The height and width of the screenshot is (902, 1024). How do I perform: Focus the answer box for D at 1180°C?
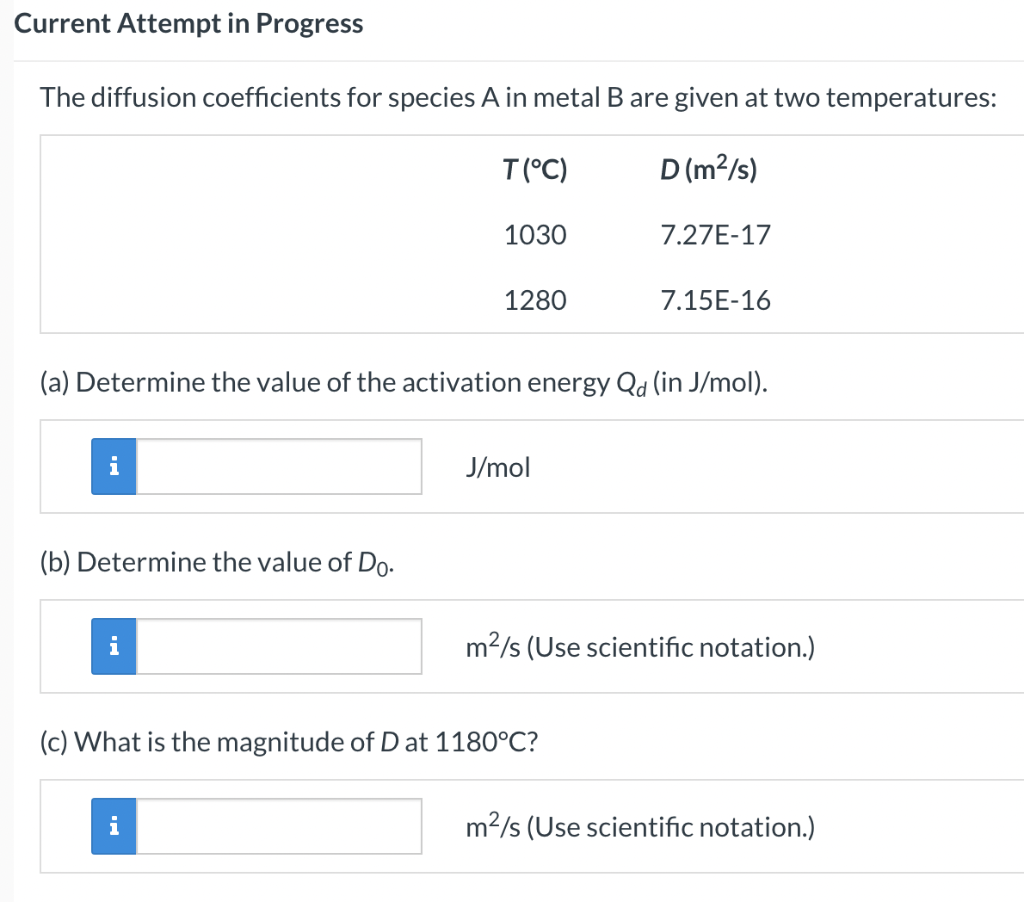tap(279, 826)
